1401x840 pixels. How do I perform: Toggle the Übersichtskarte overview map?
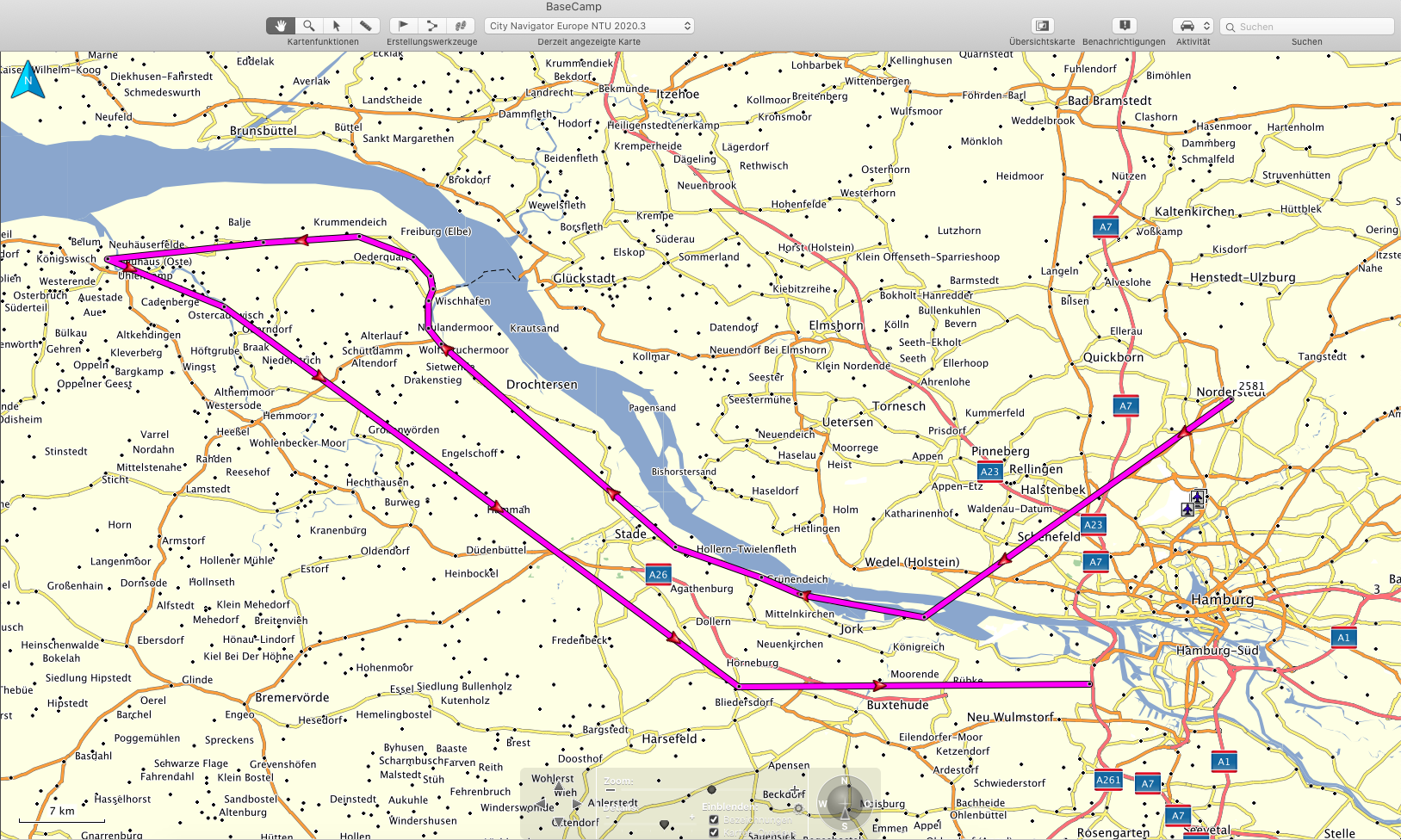pos(1042,26)
